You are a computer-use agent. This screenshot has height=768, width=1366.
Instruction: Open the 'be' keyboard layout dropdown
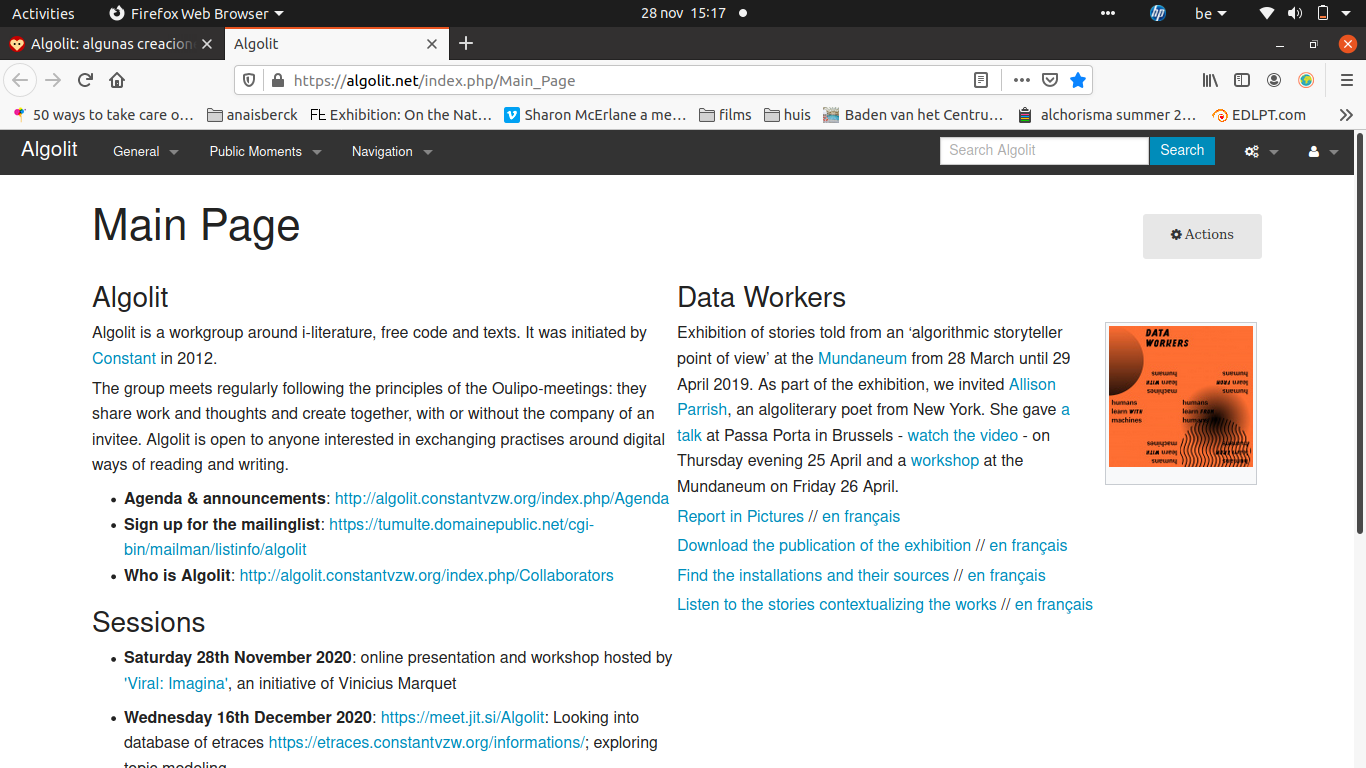click(x=1210, y=13)
